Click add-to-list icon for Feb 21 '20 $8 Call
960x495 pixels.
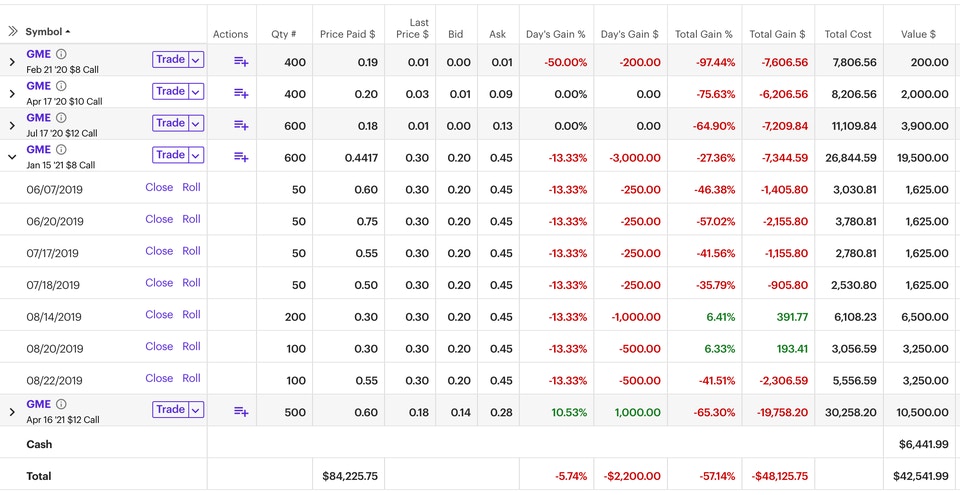[241, 62]
